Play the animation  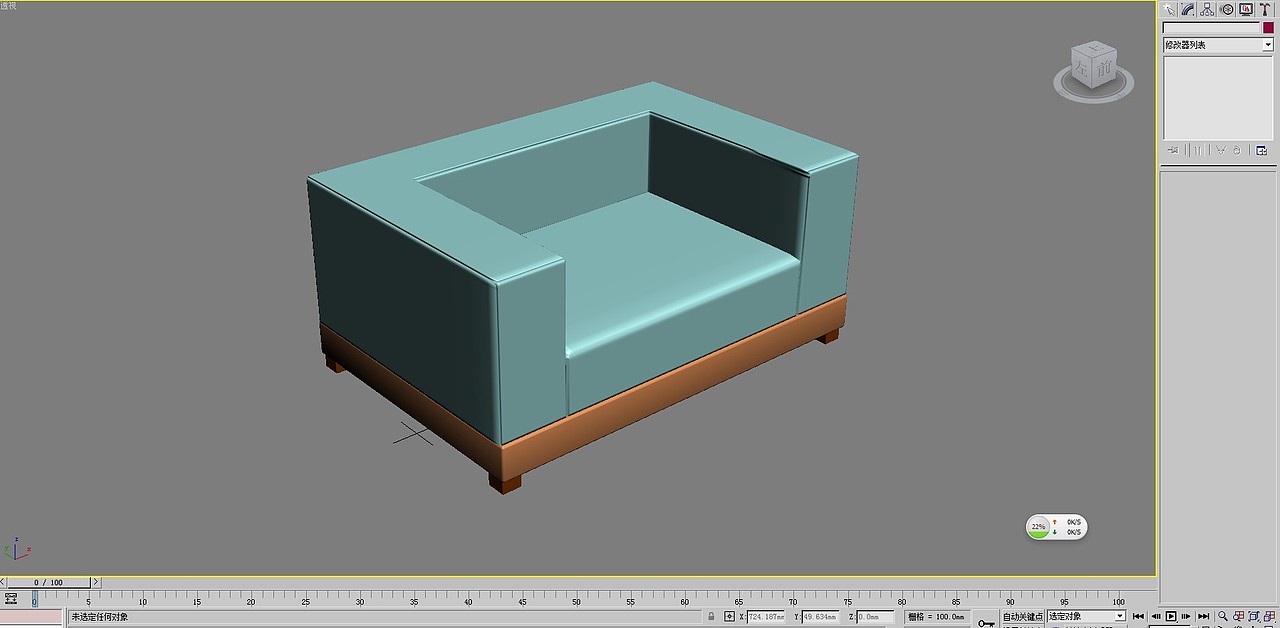[x=1171, y=616]
